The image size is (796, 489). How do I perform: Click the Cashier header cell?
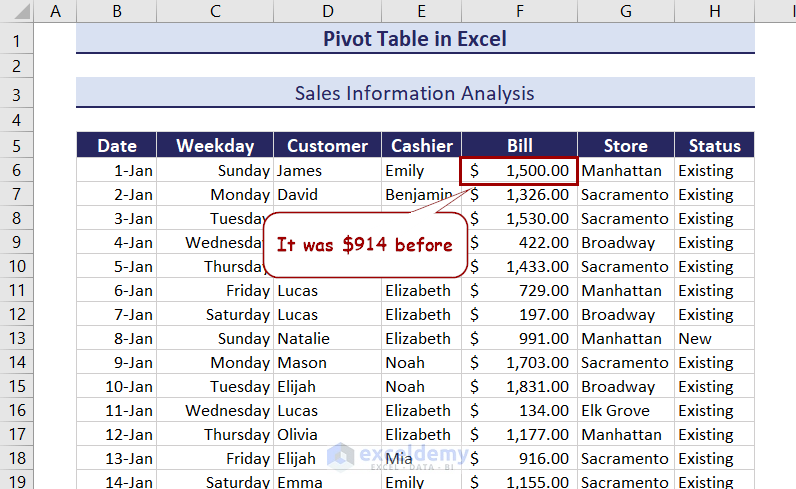(421, 145)
